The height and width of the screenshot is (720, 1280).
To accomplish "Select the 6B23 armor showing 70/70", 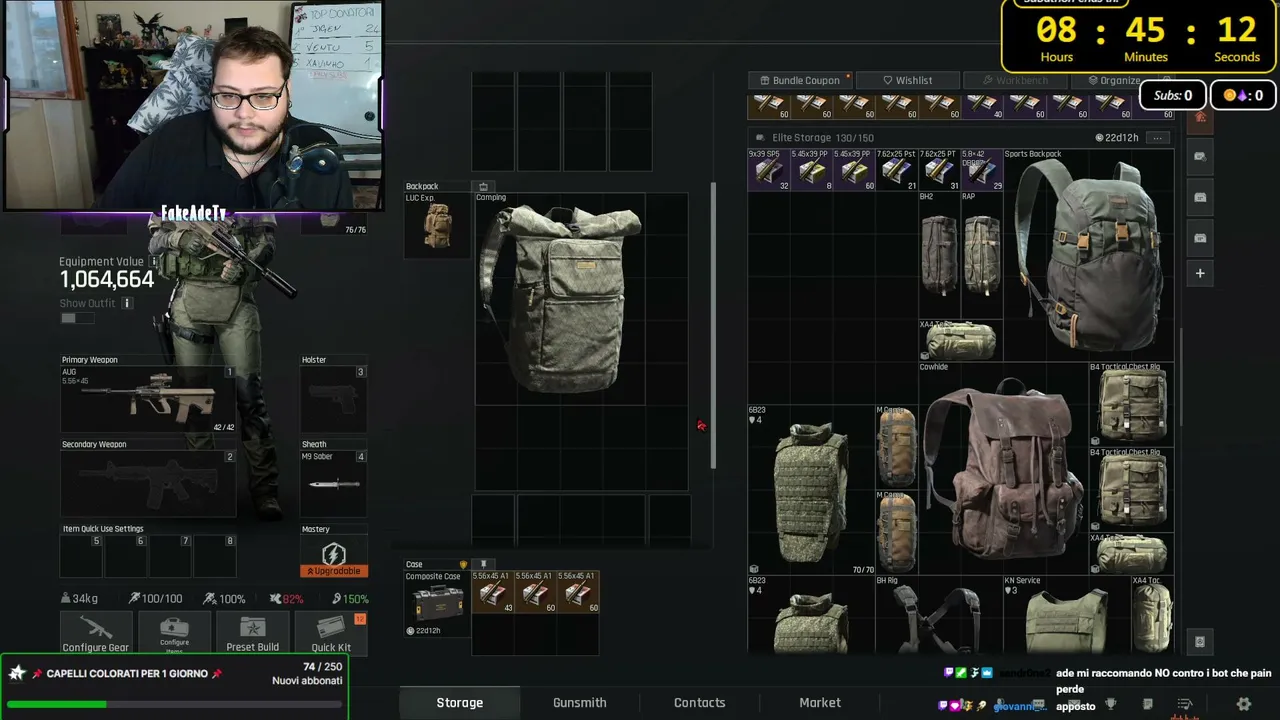I will [x=811, y=490].
